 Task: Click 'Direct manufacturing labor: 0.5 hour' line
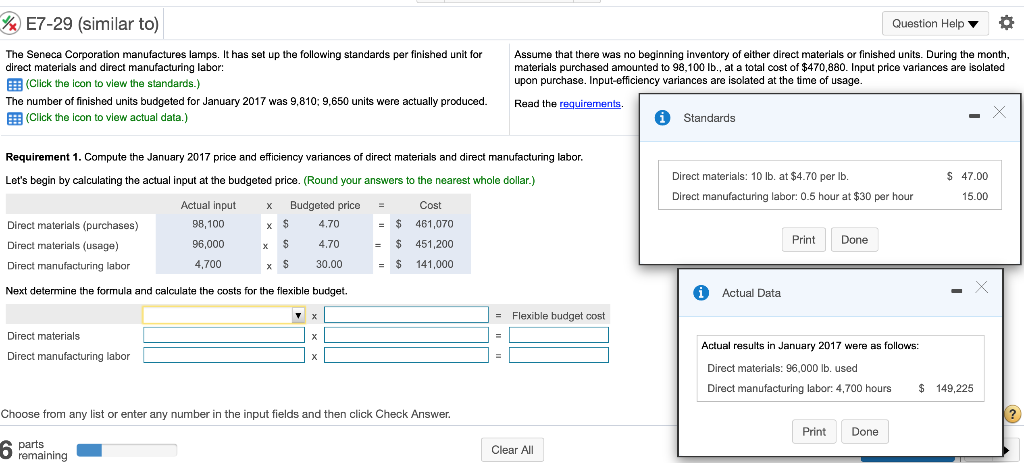(x=793, y=197)
